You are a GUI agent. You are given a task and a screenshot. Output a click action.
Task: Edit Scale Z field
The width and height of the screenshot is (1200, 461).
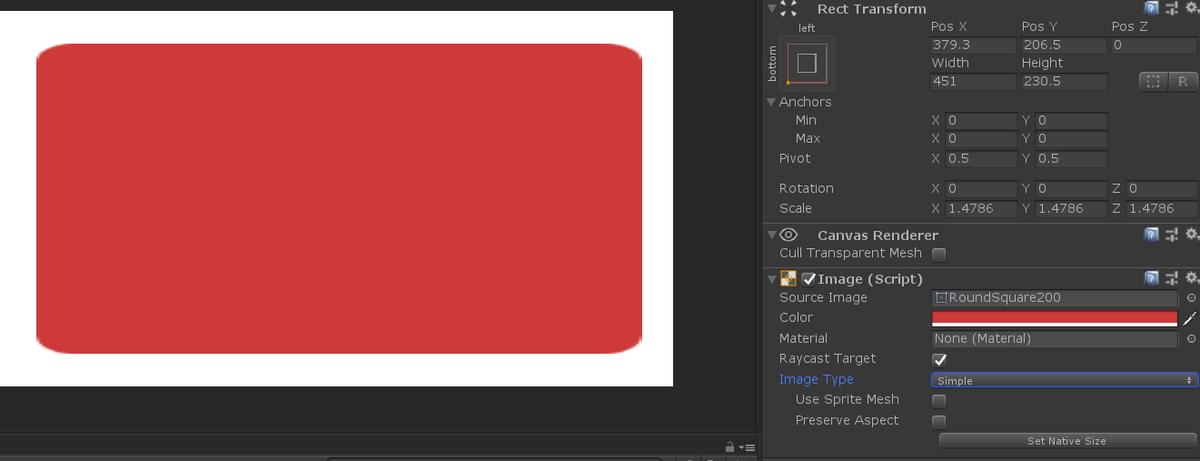click(1161, 208)
